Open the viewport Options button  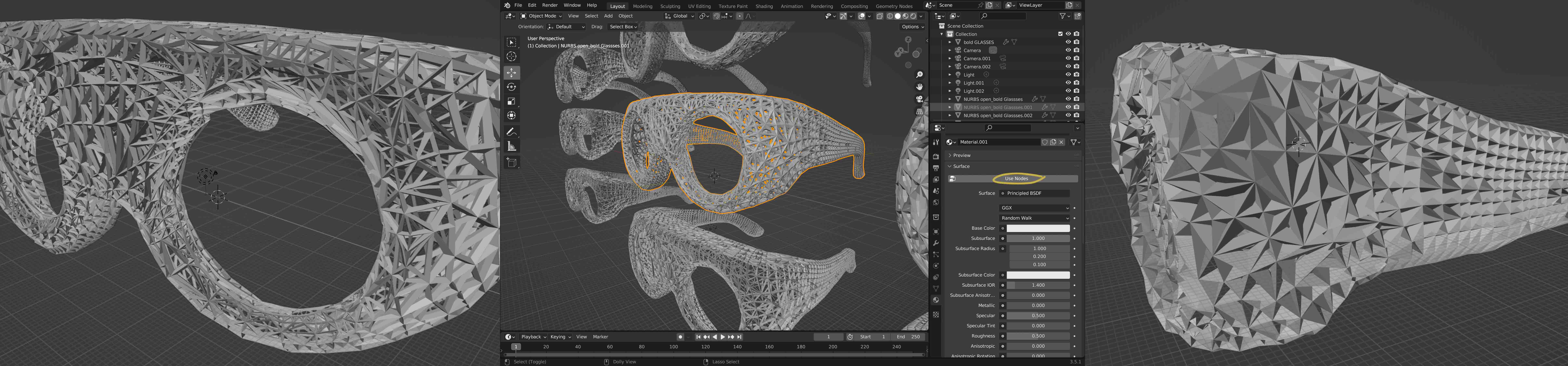(x=912, y=27)
